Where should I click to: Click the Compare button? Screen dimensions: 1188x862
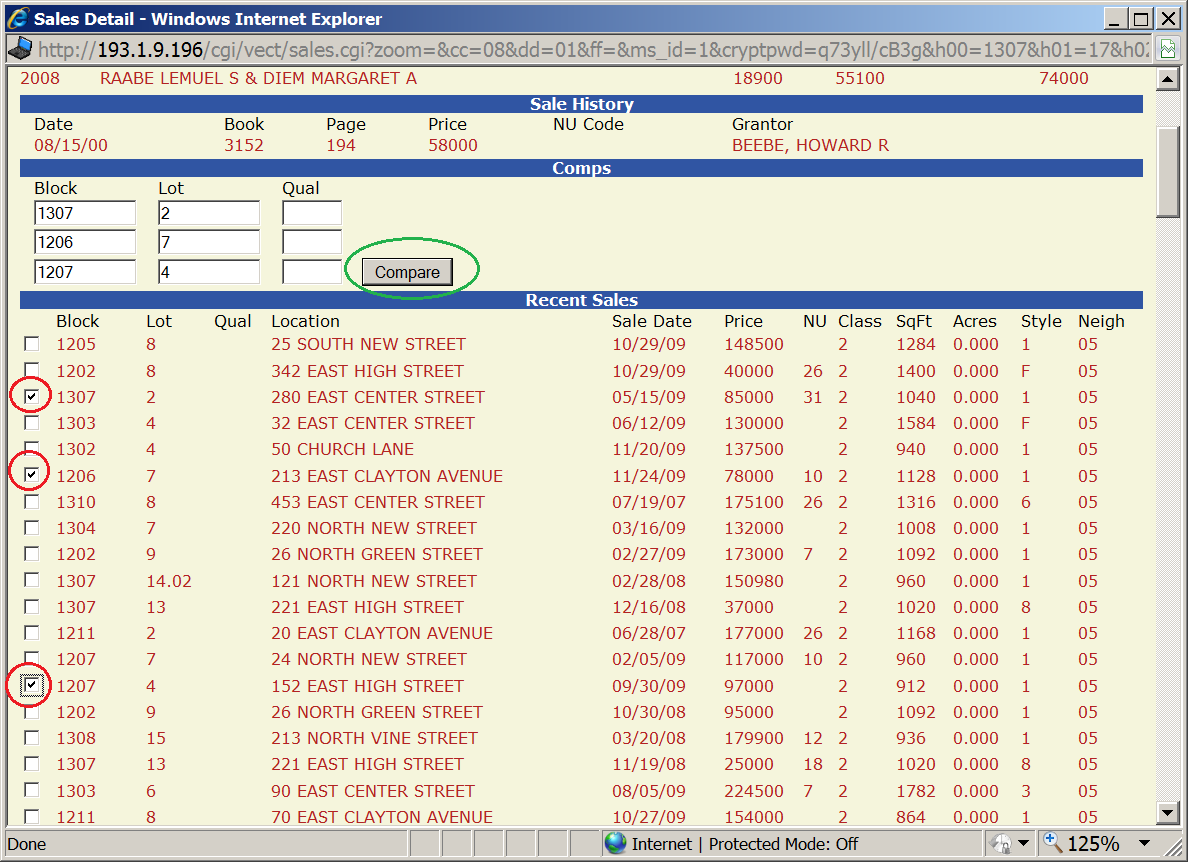click(x=407, y=272)
